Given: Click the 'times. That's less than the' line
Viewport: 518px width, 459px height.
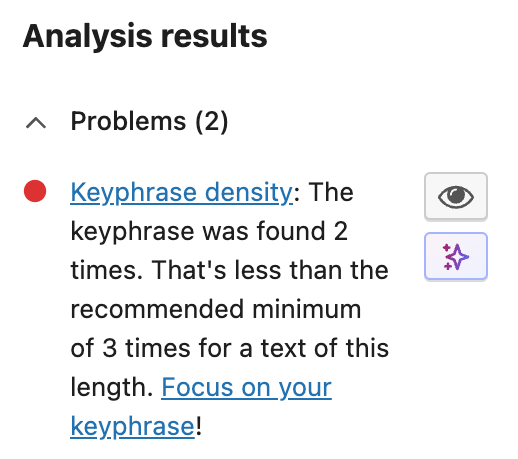Looking at the screenshot, I should coord(229,270).
